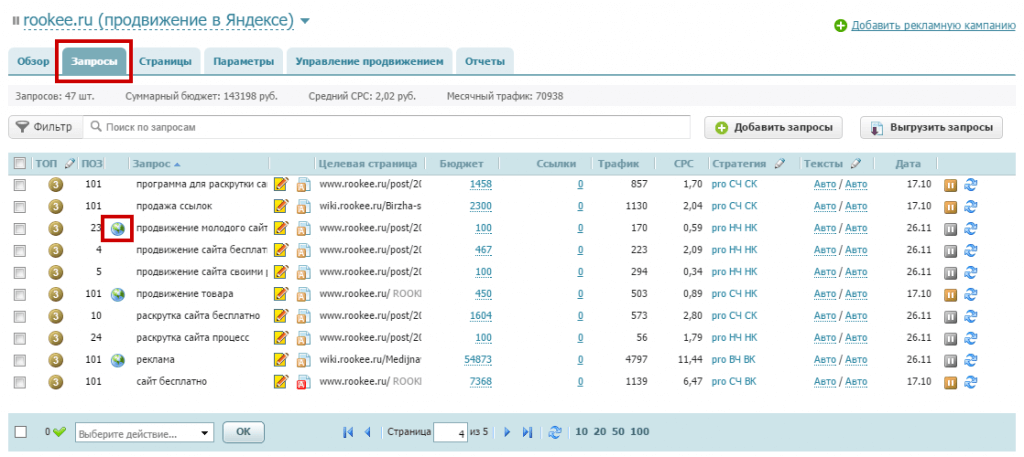This screenshot has height=457, width=1024.
Task: Go to next page arrow
Action: click(x=507, y=432)
